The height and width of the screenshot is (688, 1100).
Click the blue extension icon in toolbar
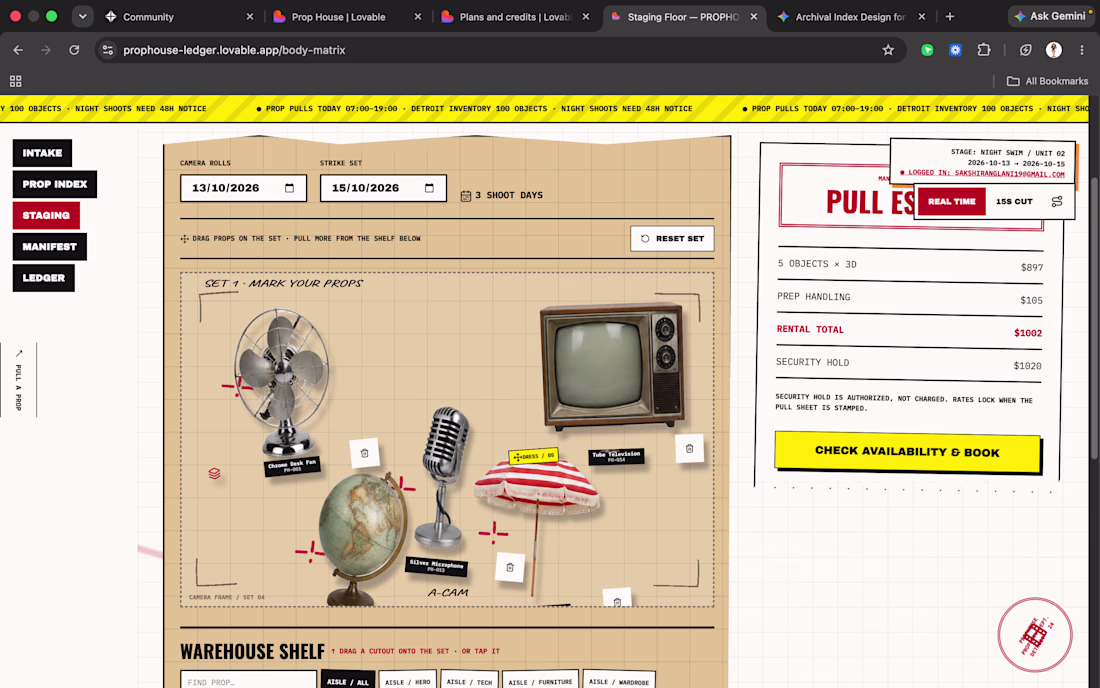[955, 50]
